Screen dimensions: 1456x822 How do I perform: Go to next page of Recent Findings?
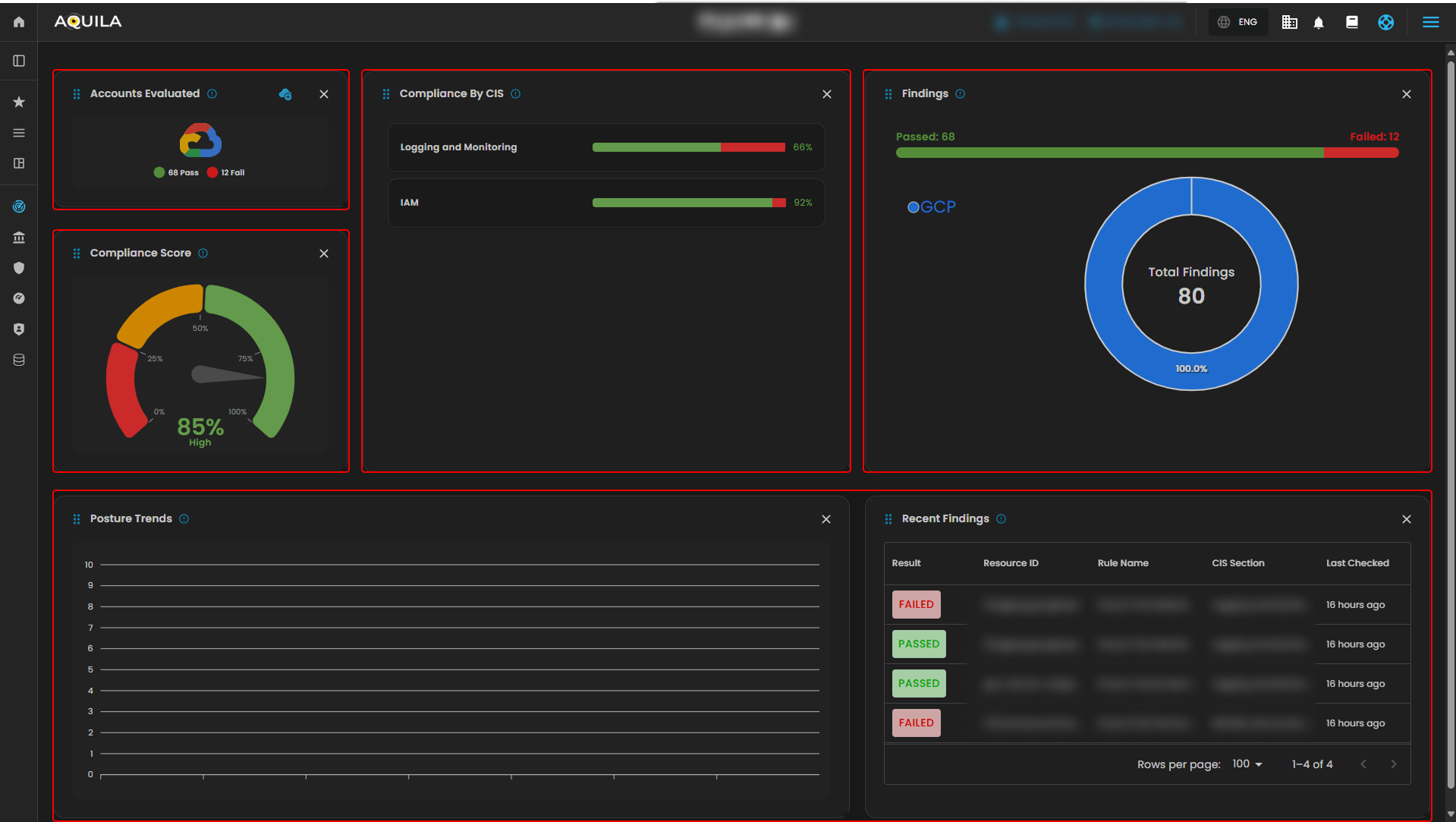pyautogui.click(x=1393, y=764)
